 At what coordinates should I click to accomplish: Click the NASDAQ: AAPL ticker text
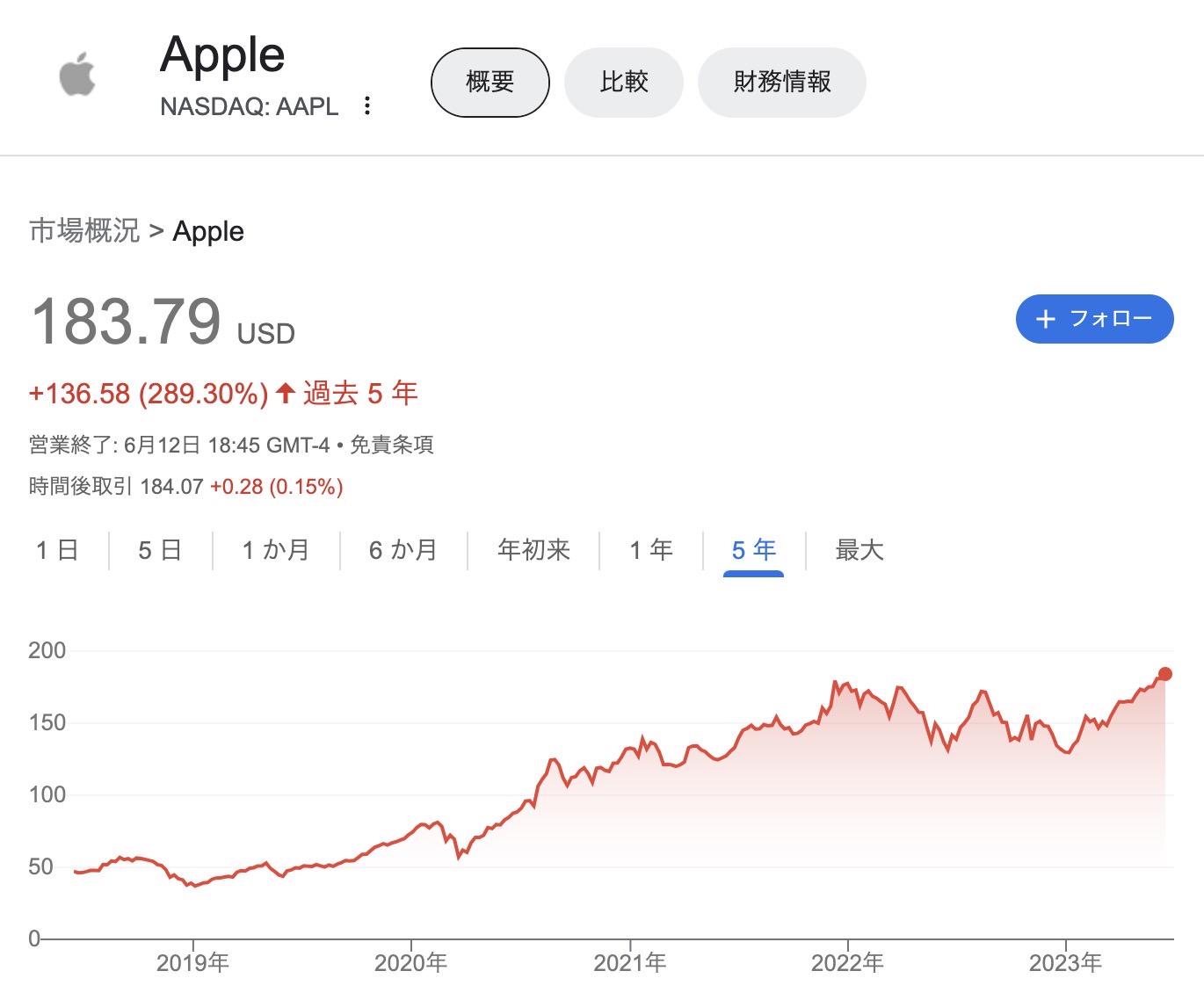(x=250, y=106)
